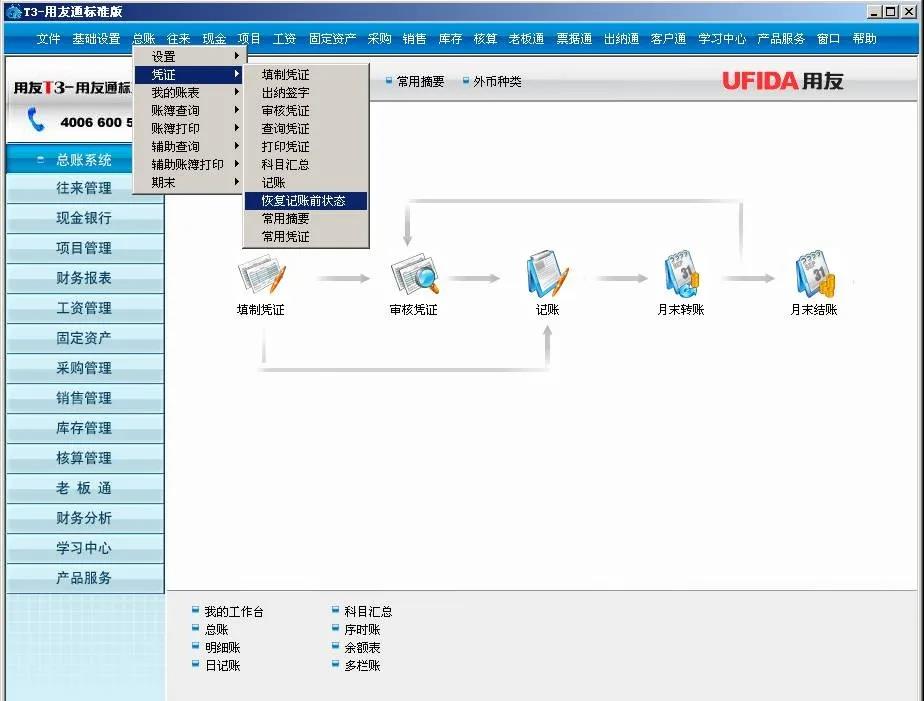
Task: Close the T3 application window
Action: pyautogui.click(x=909, y=11)
